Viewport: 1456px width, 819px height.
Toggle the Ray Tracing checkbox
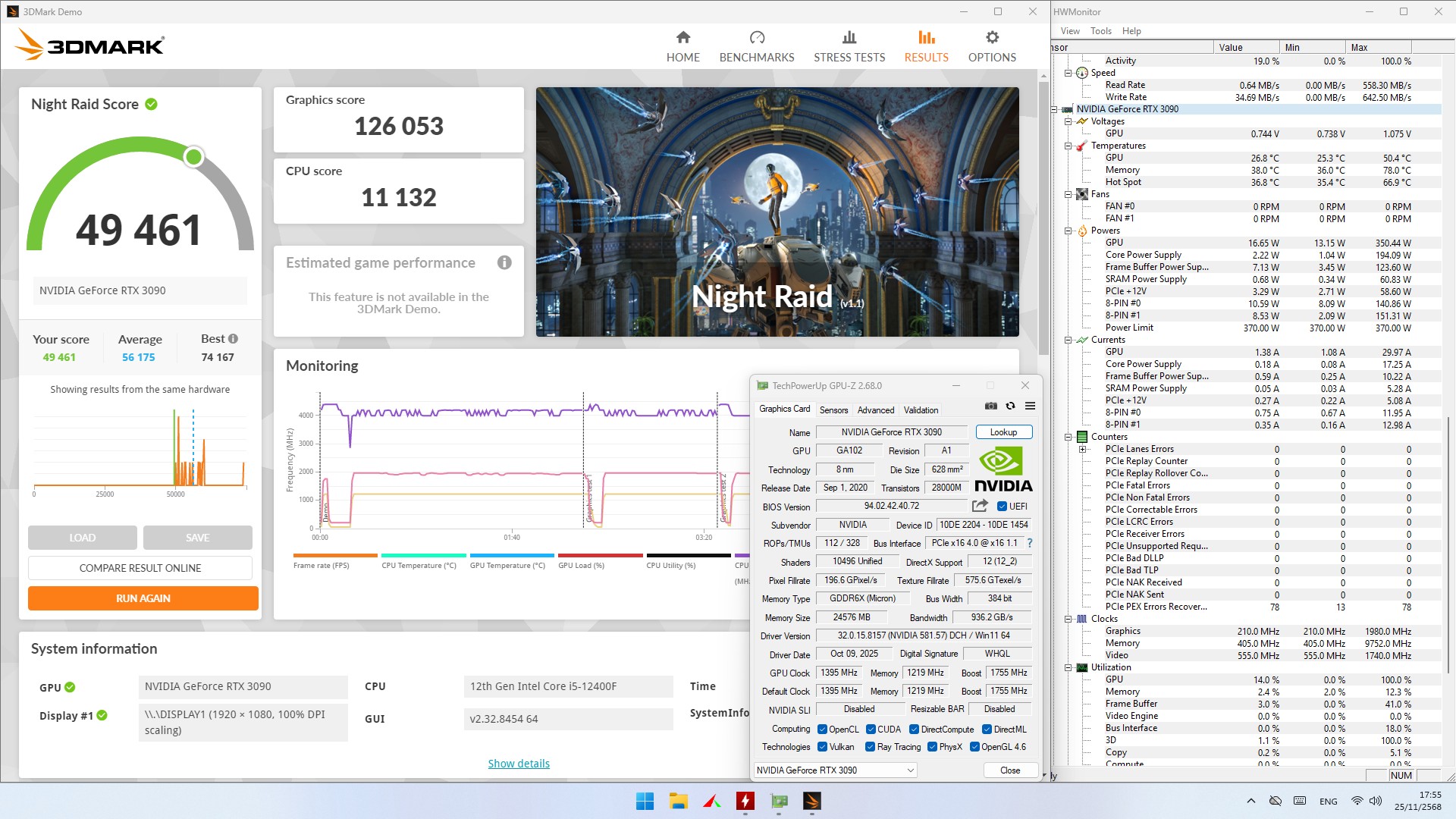pos(871,747)
